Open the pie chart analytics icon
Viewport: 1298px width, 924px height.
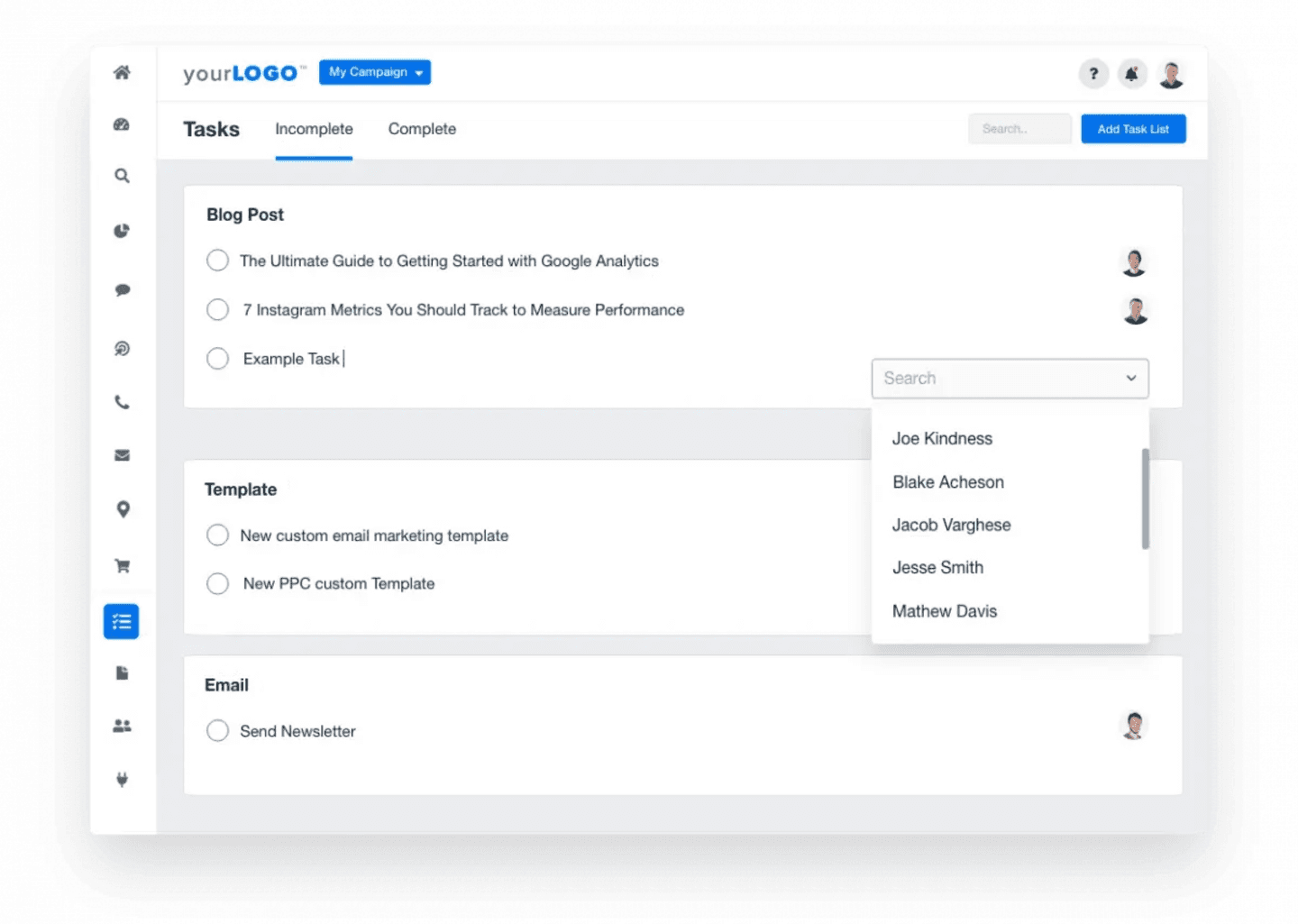tap(122, 231)
